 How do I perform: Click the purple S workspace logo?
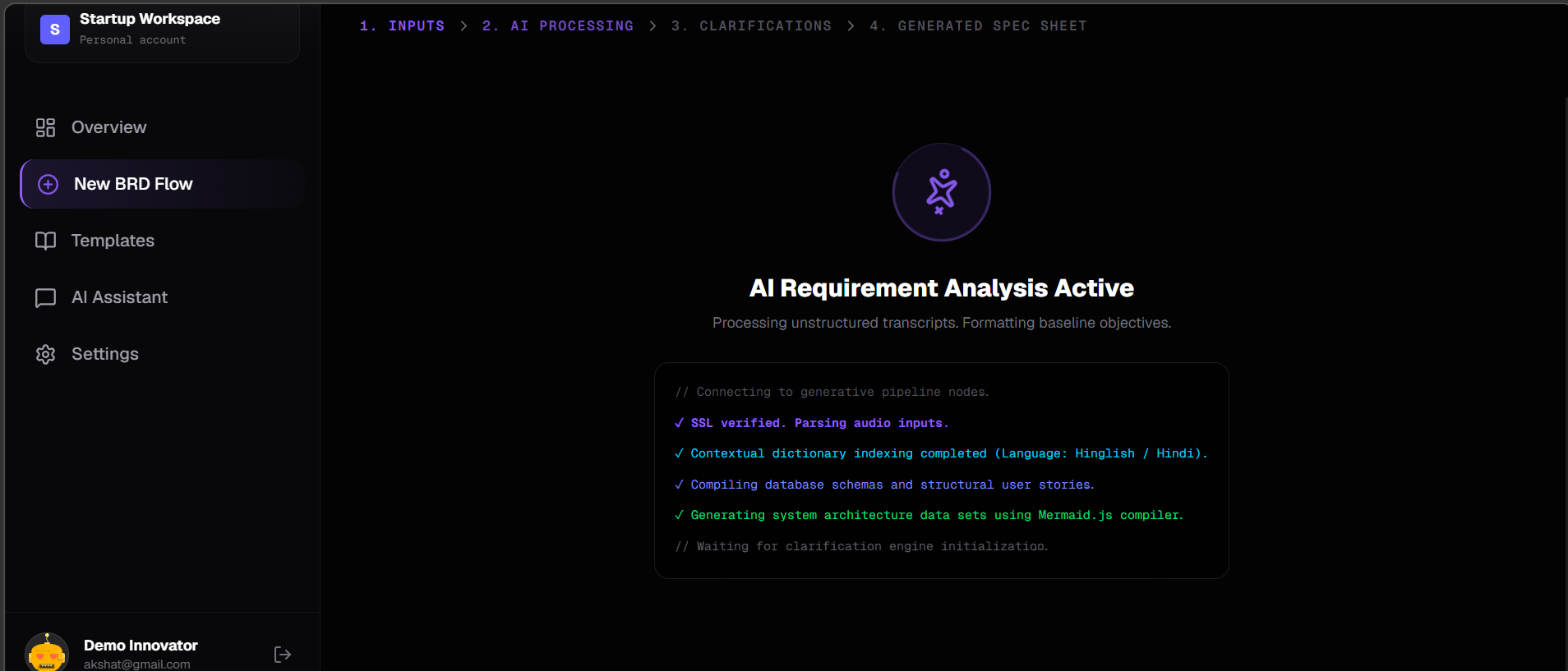(x=55, y=30)
